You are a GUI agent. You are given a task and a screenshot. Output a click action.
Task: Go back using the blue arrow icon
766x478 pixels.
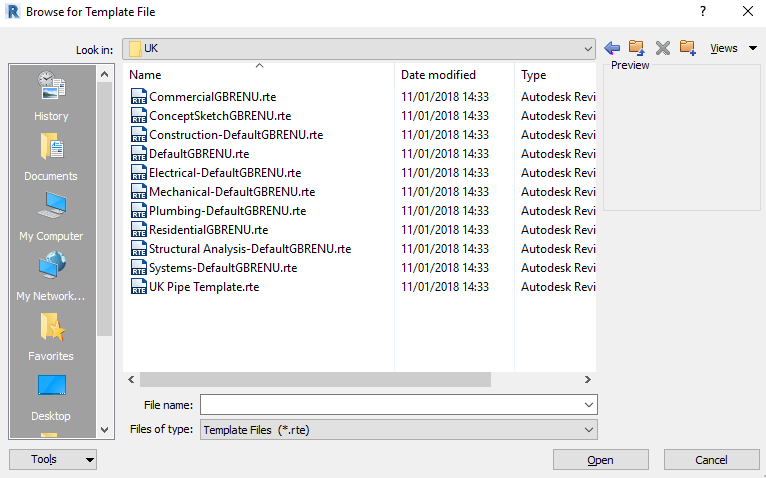point(612,48)
